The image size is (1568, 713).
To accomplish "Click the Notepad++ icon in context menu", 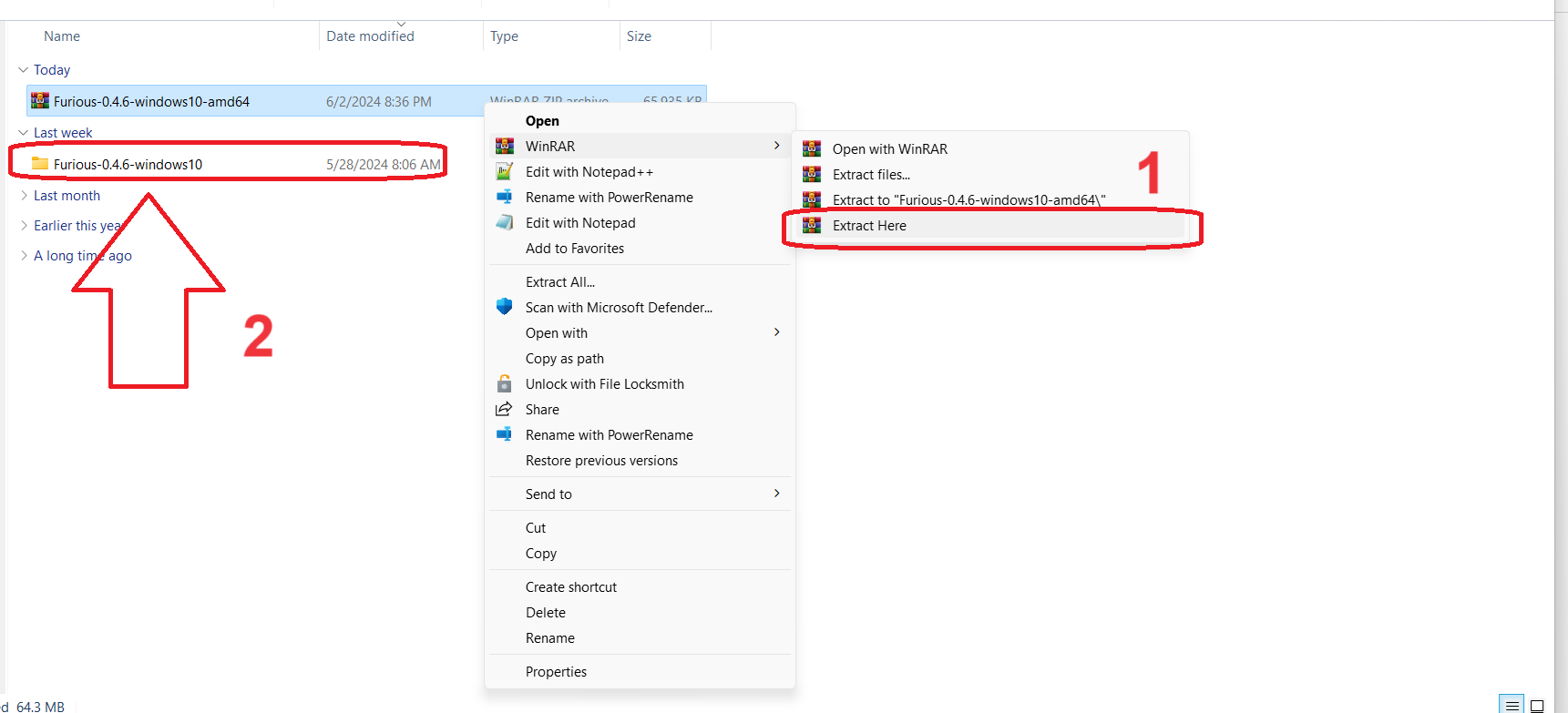I will point(504,171).
